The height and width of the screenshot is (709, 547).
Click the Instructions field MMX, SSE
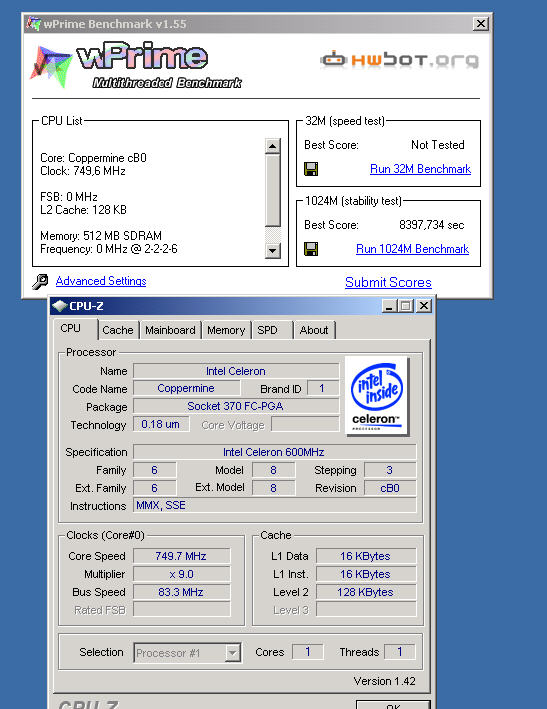click(x=274, y=505)
